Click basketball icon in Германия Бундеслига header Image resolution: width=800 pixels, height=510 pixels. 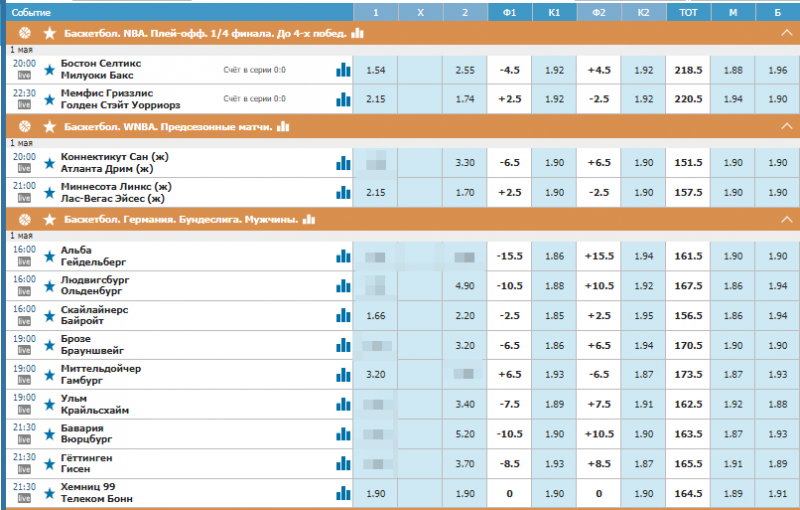click(x=25, y=218)
